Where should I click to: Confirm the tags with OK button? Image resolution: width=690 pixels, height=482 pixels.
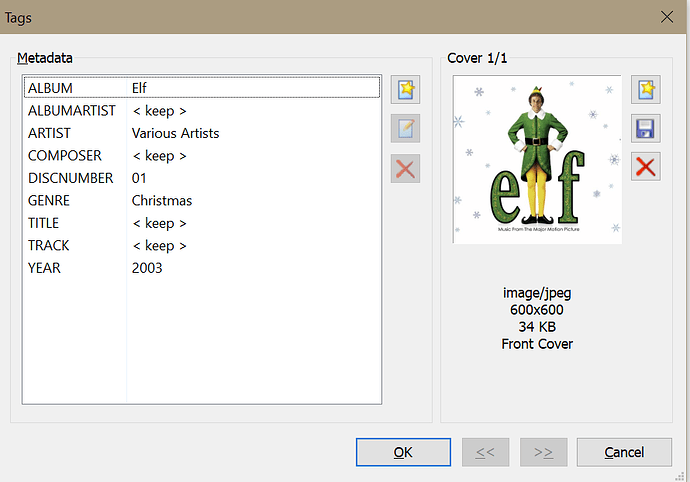403,452
